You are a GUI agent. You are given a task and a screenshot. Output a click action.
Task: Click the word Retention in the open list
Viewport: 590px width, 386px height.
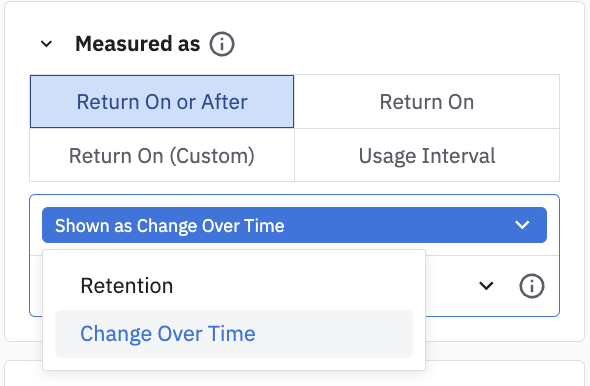tap(127, 286)
